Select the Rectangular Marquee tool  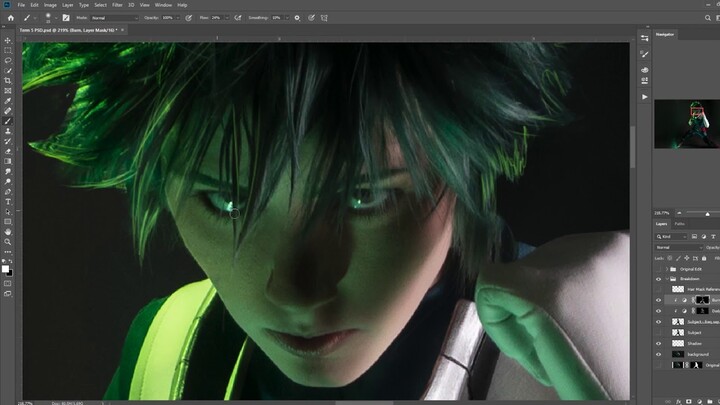tap(8, 51)
